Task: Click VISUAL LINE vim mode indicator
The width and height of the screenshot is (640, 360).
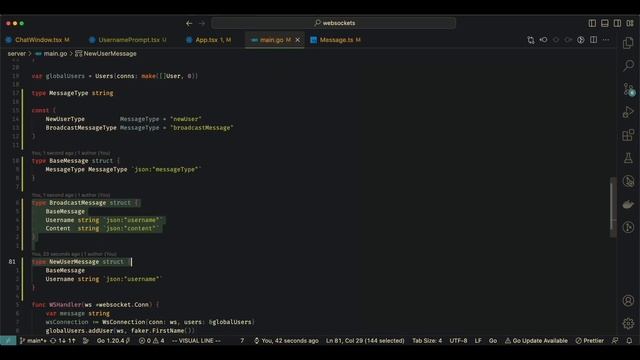Action: (x=196, y=340)
